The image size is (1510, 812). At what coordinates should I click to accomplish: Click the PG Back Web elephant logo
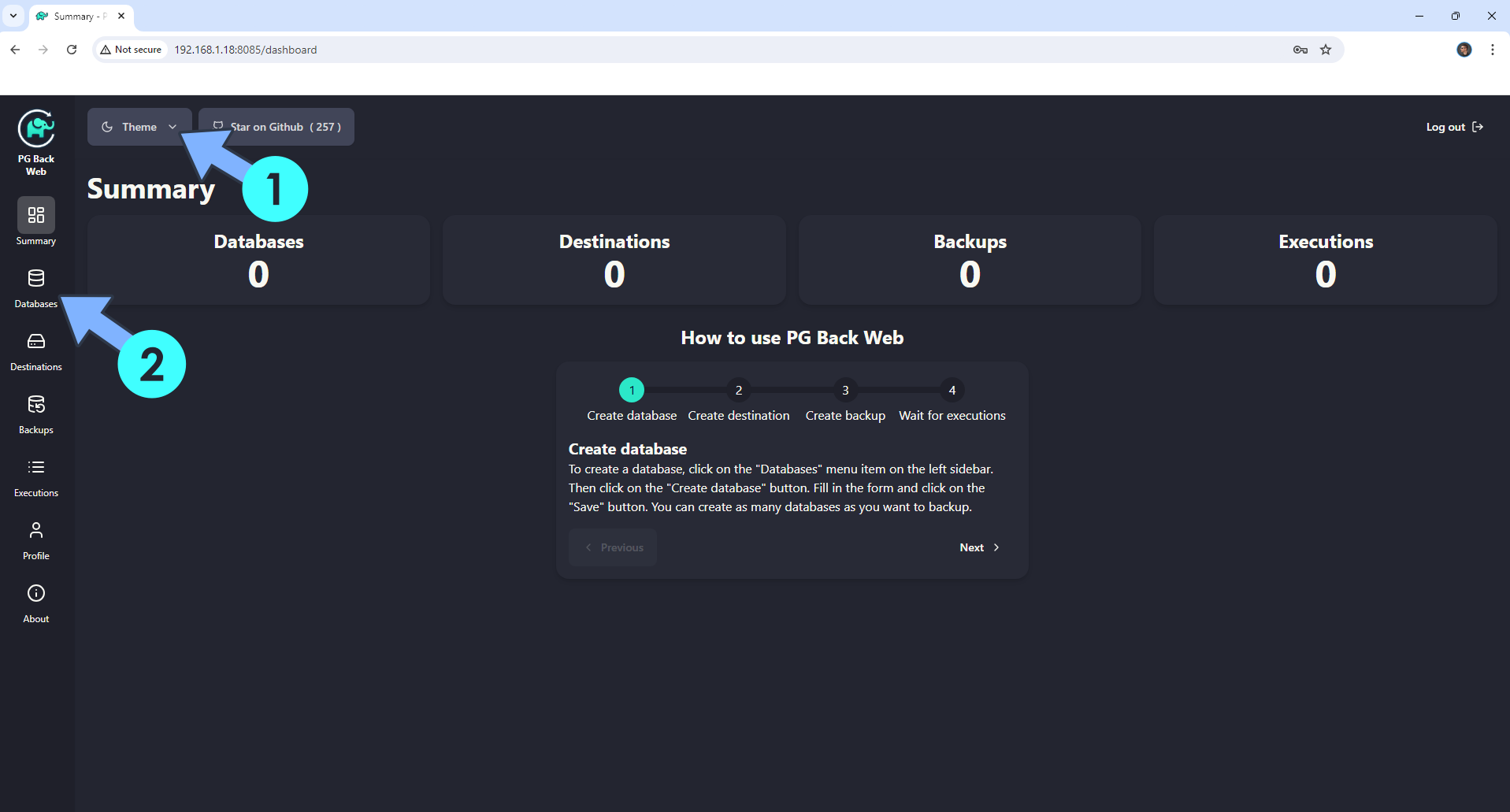tap(36, 128)
